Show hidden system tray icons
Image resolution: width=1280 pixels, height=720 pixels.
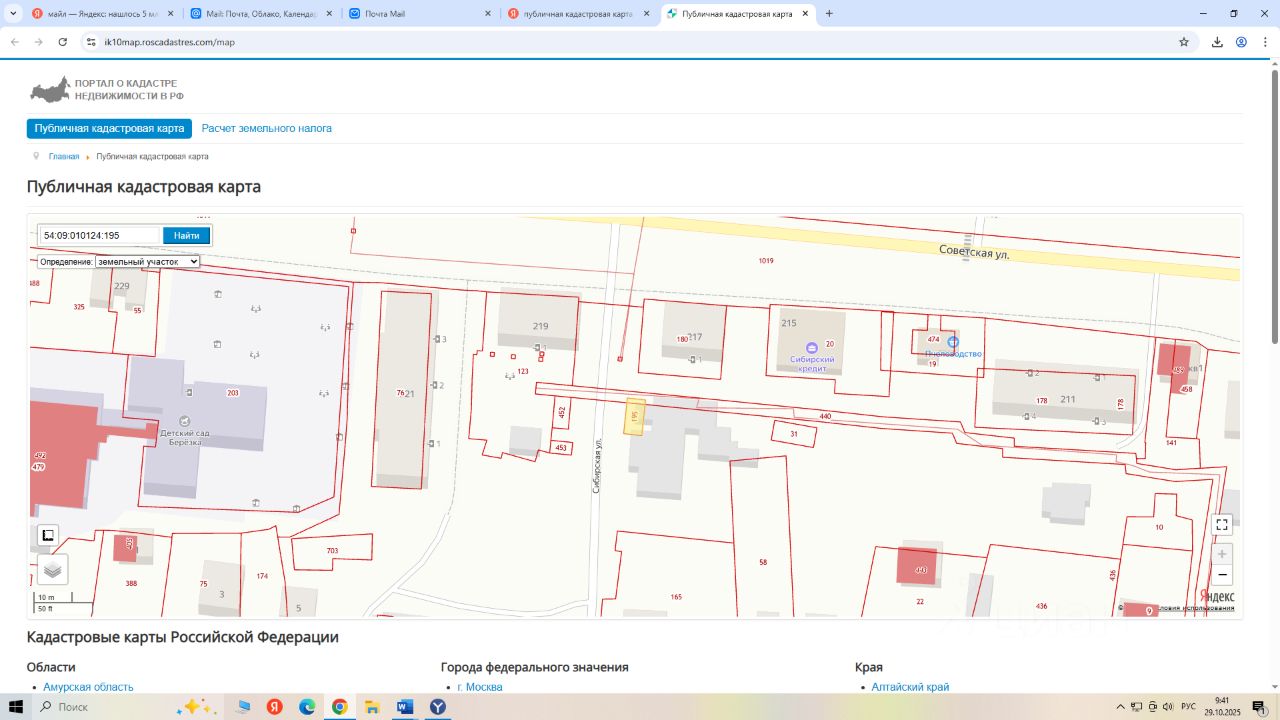[1121, 707]
